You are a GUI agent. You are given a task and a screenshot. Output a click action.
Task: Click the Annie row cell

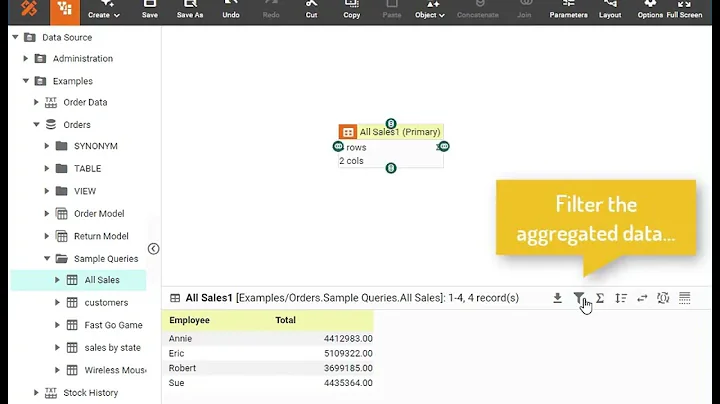tap(180, 338)
